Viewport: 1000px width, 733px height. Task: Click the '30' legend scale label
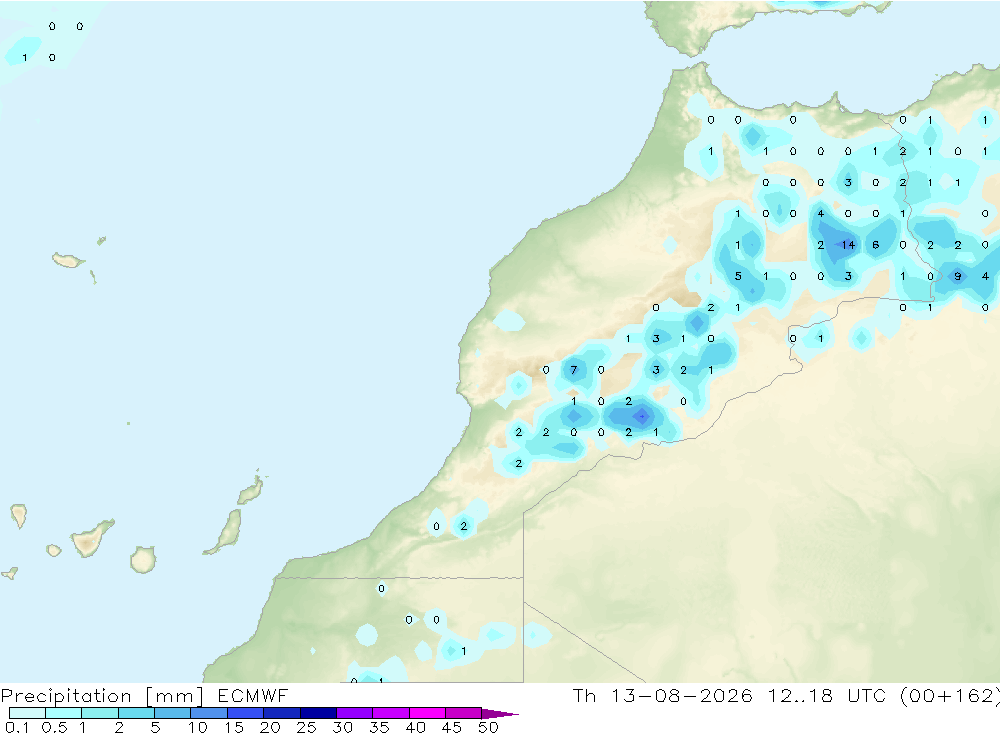point(343,727)
